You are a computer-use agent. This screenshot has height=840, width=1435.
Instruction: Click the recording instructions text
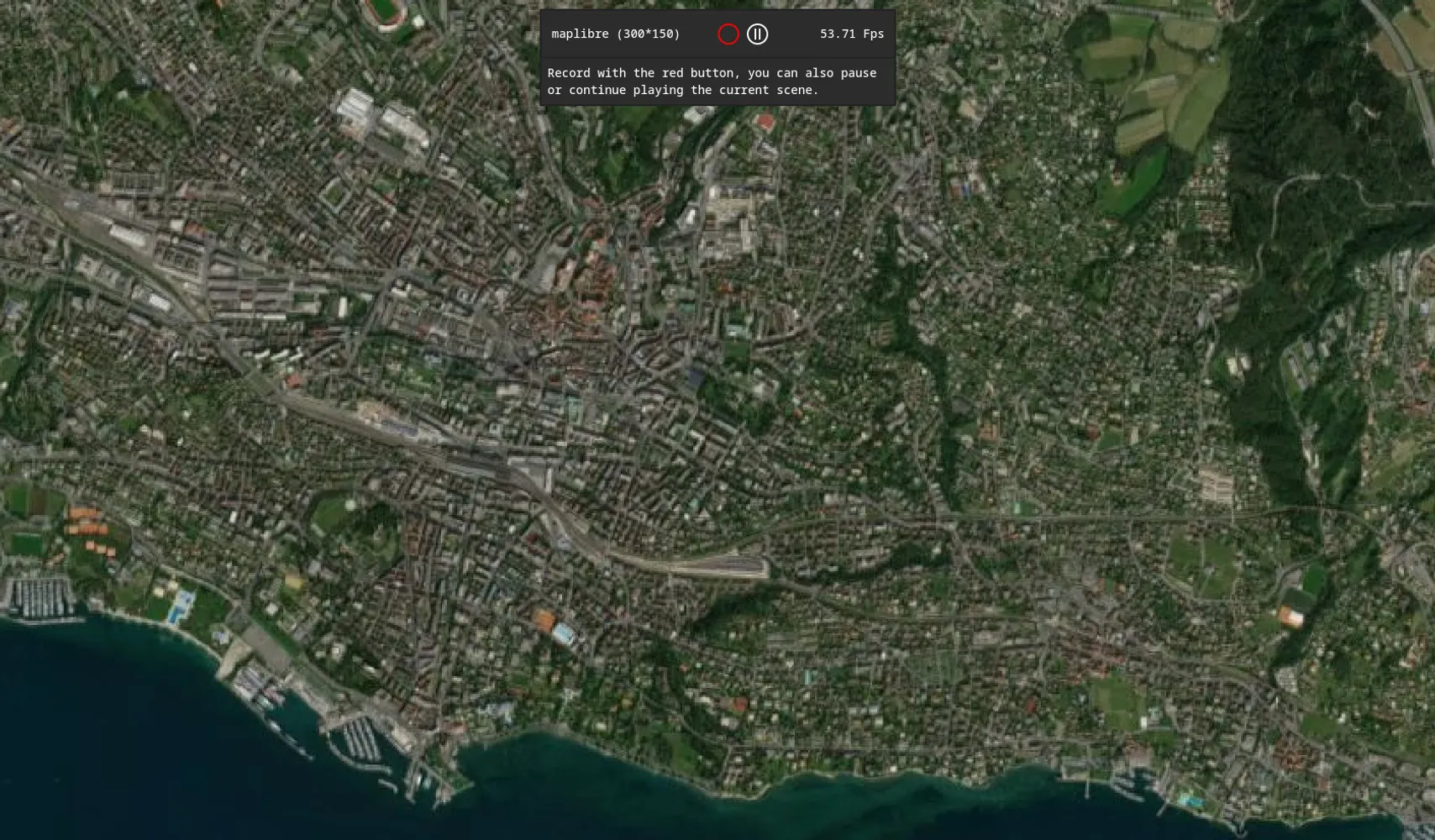(x=712, y=81)
